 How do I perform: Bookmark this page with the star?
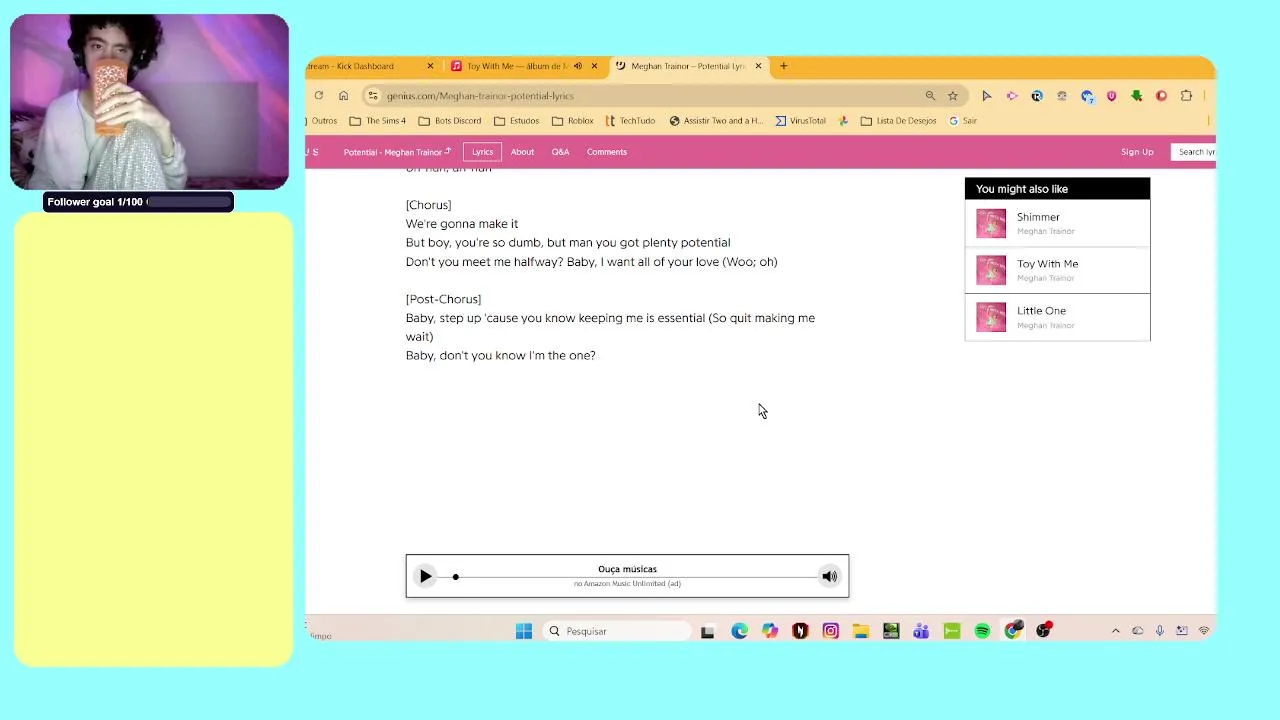(x=953, y=96)
